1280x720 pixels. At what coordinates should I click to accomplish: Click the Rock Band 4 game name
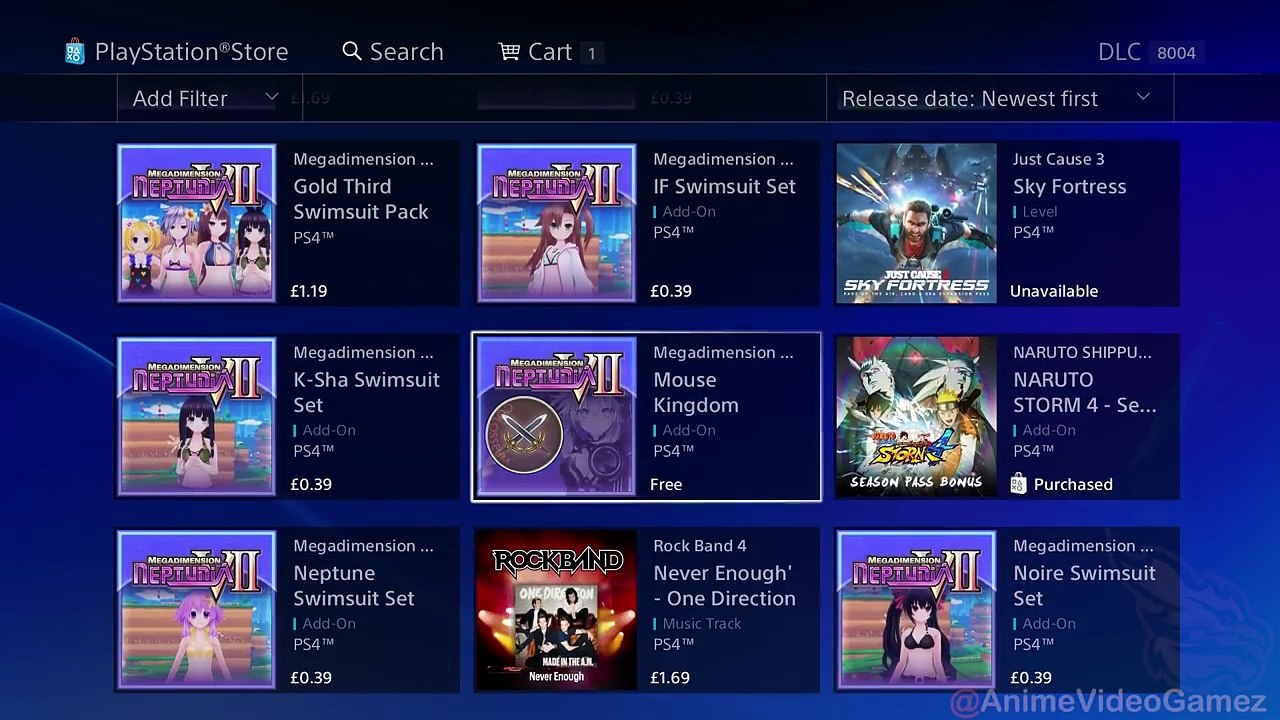700,546
